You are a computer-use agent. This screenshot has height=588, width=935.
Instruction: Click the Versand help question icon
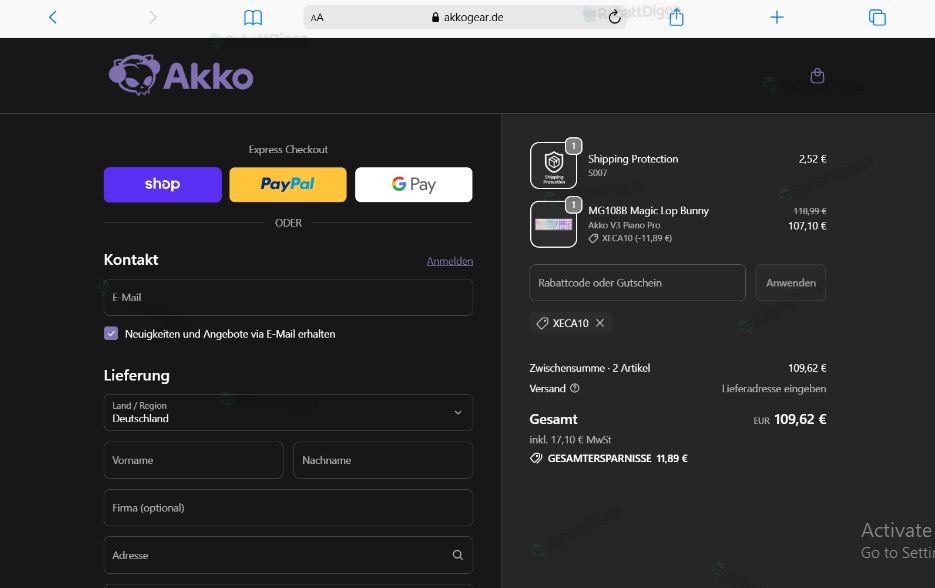[574, 388]
